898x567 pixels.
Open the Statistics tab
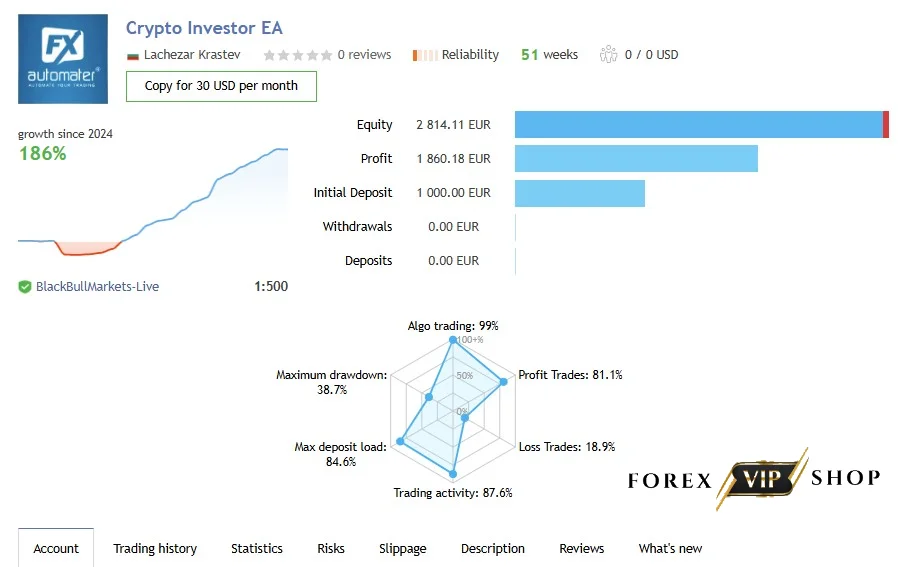click(257, 548)
